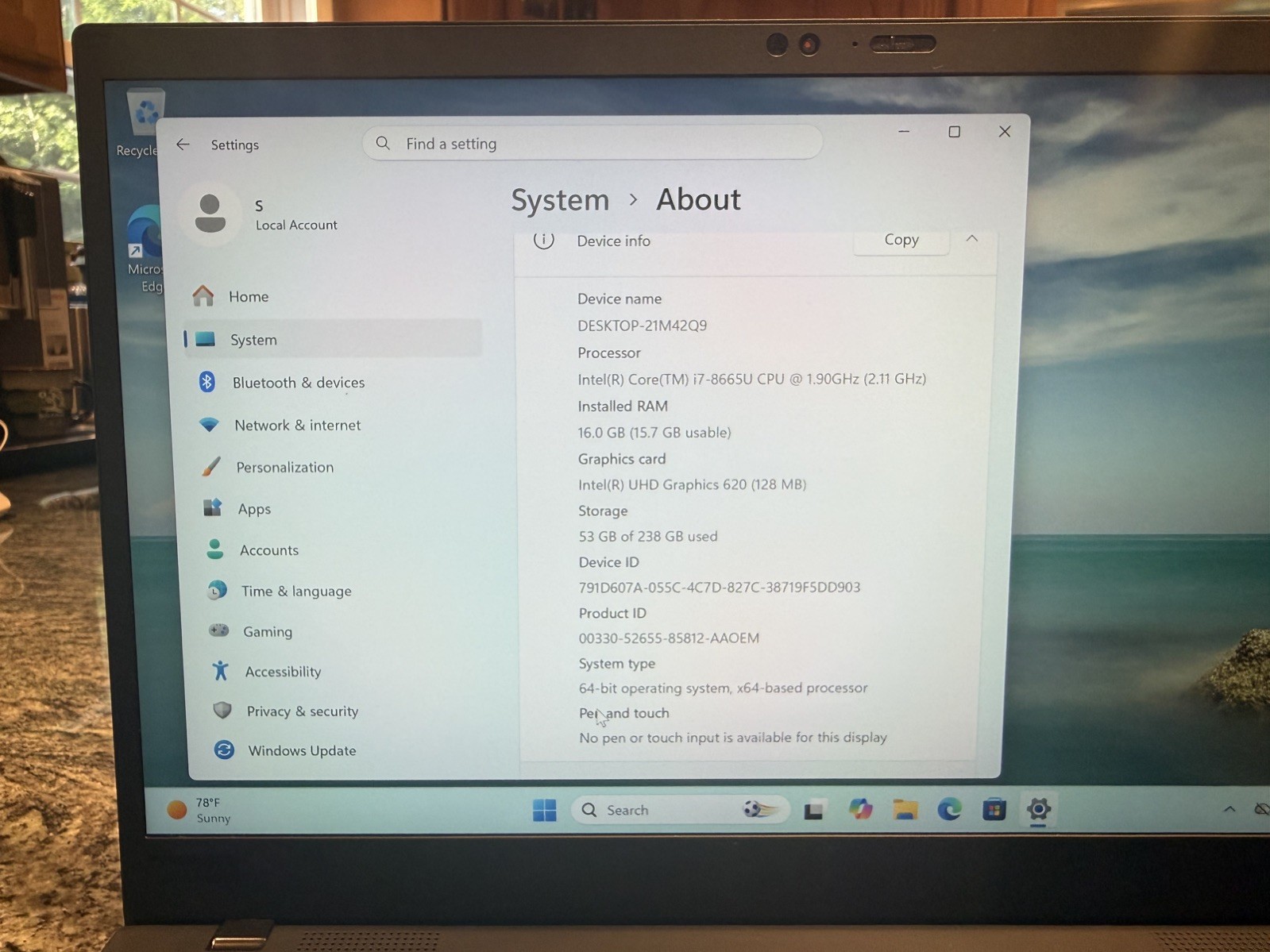Click the system tray network icon
This screenshot has width=1270, height=952.
pos(1260,809)
